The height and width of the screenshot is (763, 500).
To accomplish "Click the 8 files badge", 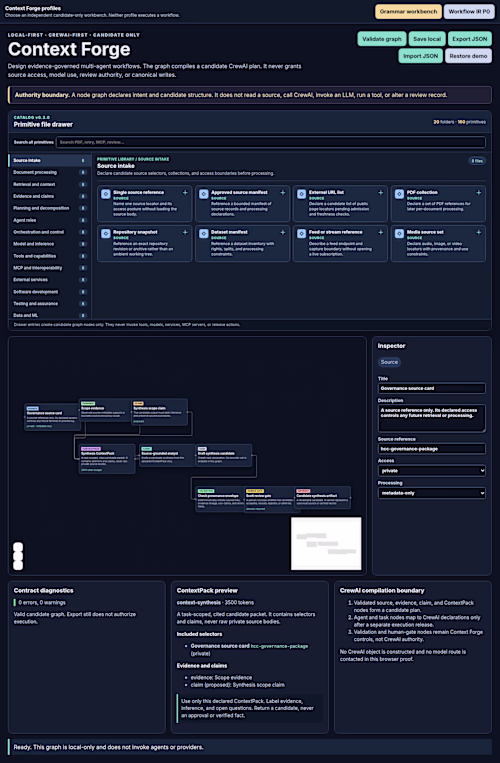I will pos(477,161).
